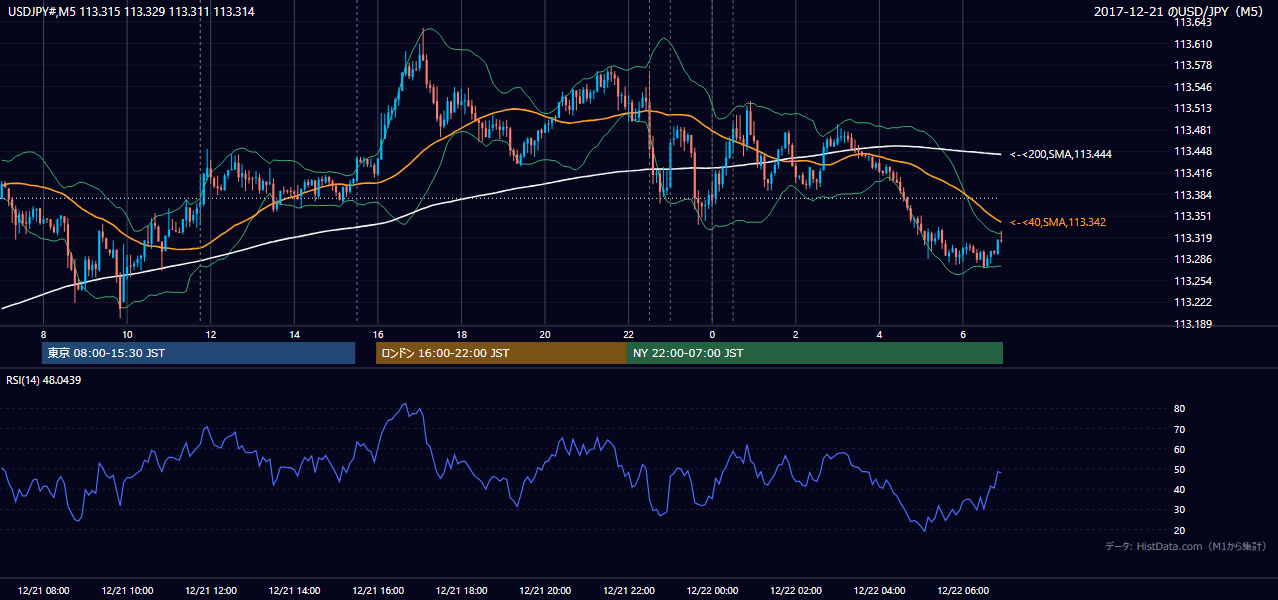This screenshot has height=600, width=1278.
Task: Click the 113.254 price axis label
Action: (1194, 281)
